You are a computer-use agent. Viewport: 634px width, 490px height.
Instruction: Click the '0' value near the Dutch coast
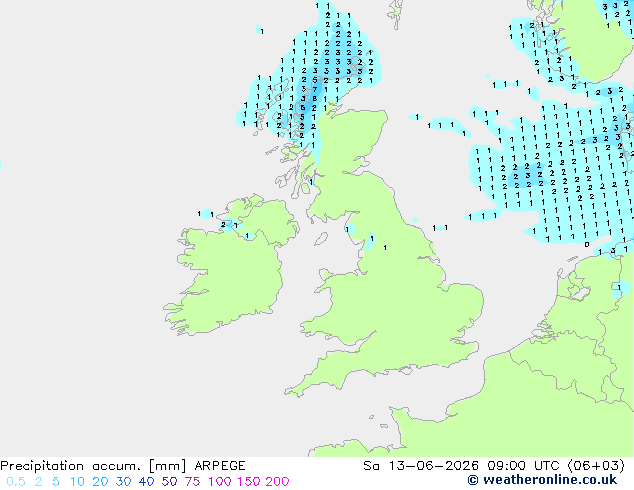tap(587, 245)
